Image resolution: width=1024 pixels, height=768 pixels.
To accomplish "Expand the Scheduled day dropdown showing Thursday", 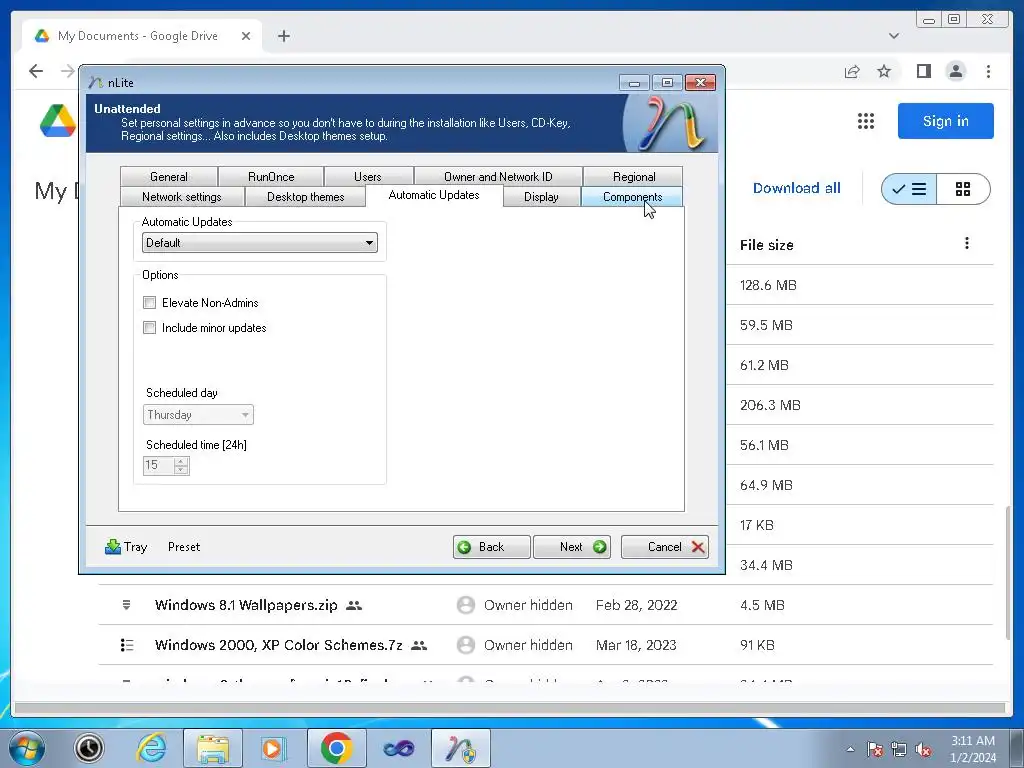I will [198, 415].
